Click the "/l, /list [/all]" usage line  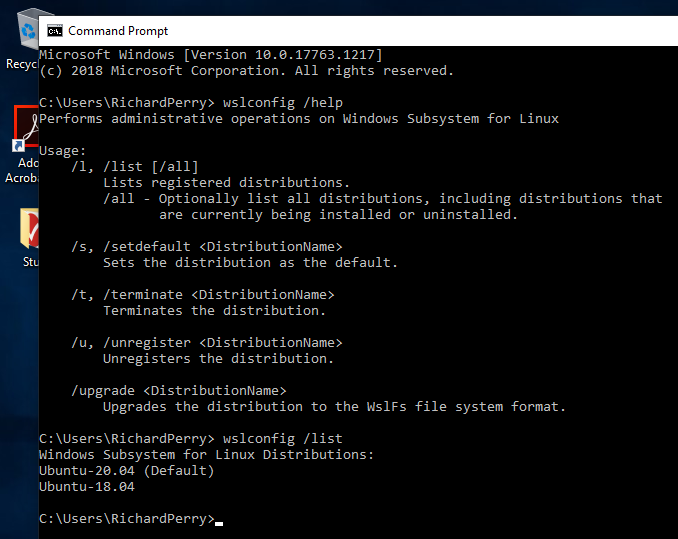coord(135,167)
